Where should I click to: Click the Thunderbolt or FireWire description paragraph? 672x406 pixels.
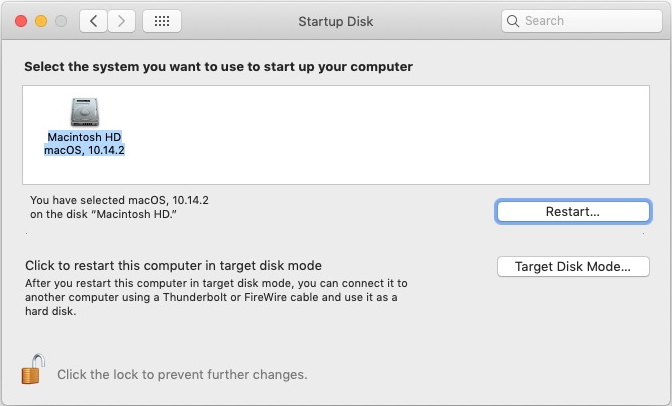click(x=216, y=297)
